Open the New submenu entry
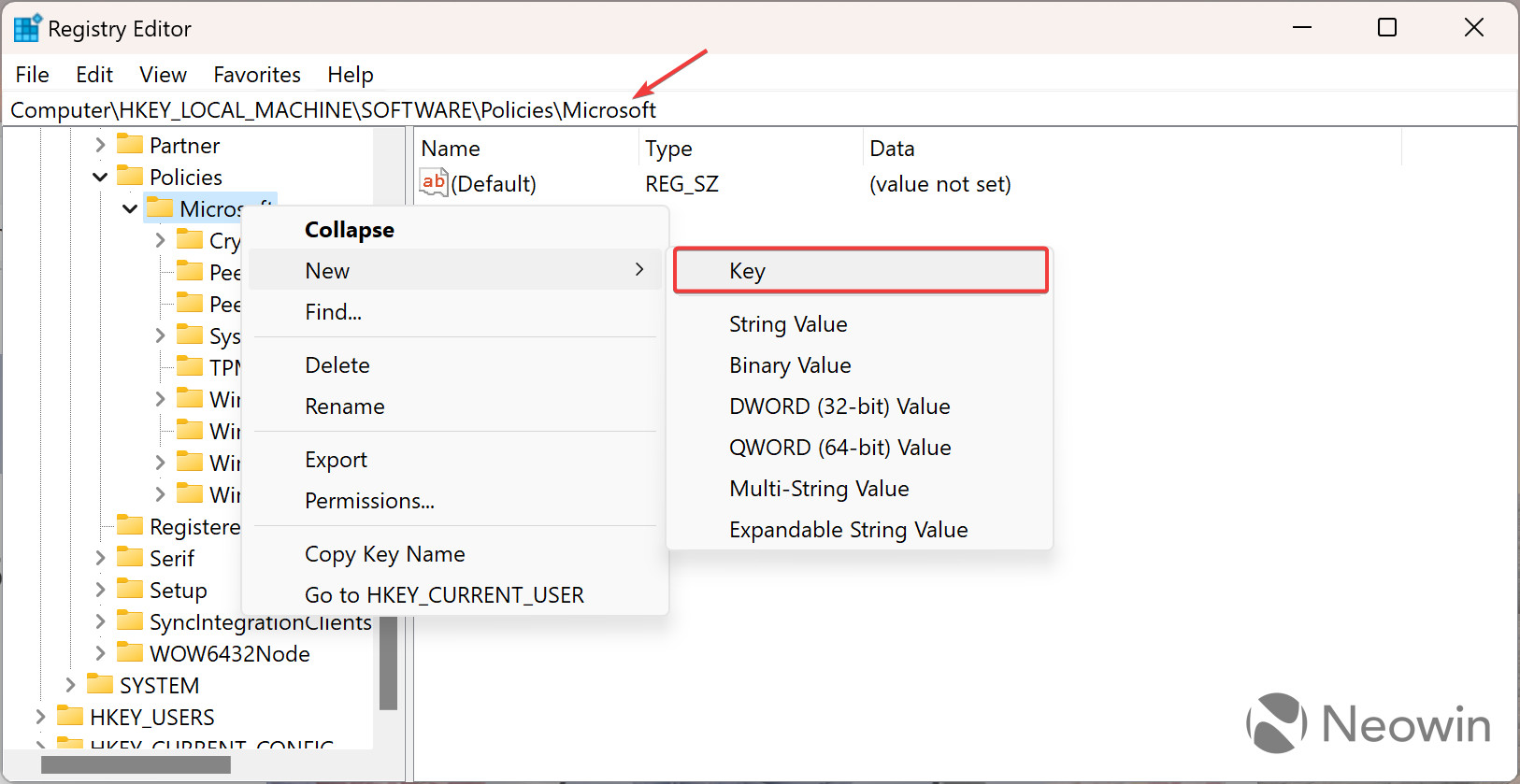Screen dimensions: 1520x784 (455, 271)
